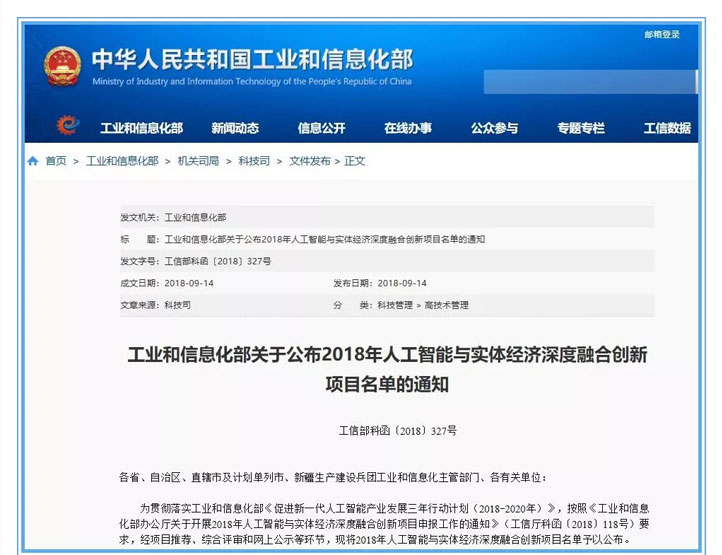This screenshot has width=722, height=555.
Task: Click the 机关司局 breadcrumb link
Action: pos(198,161)
